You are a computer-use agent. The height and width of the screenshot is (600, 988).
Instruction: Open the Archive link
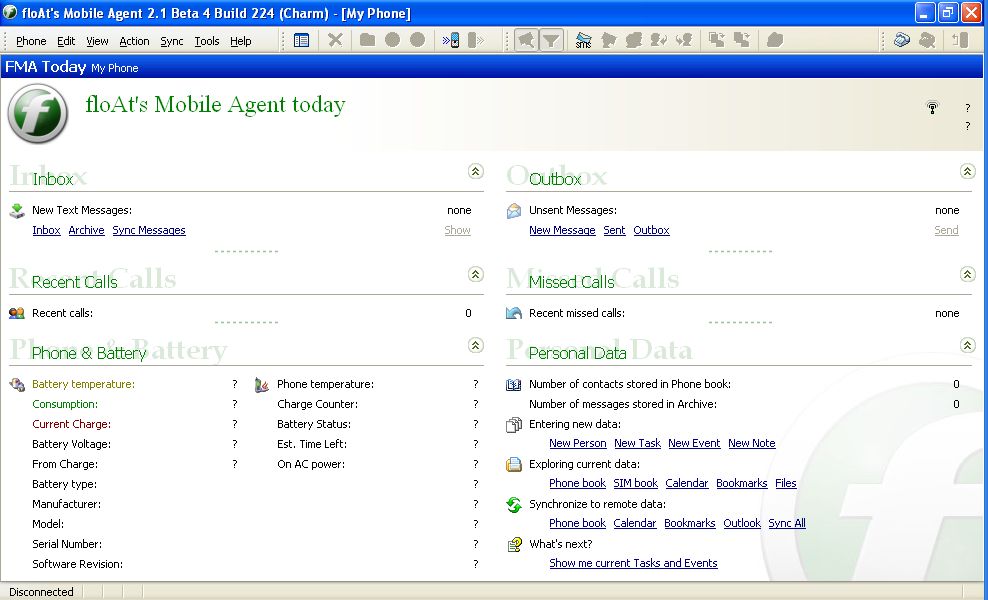(86, 230)
